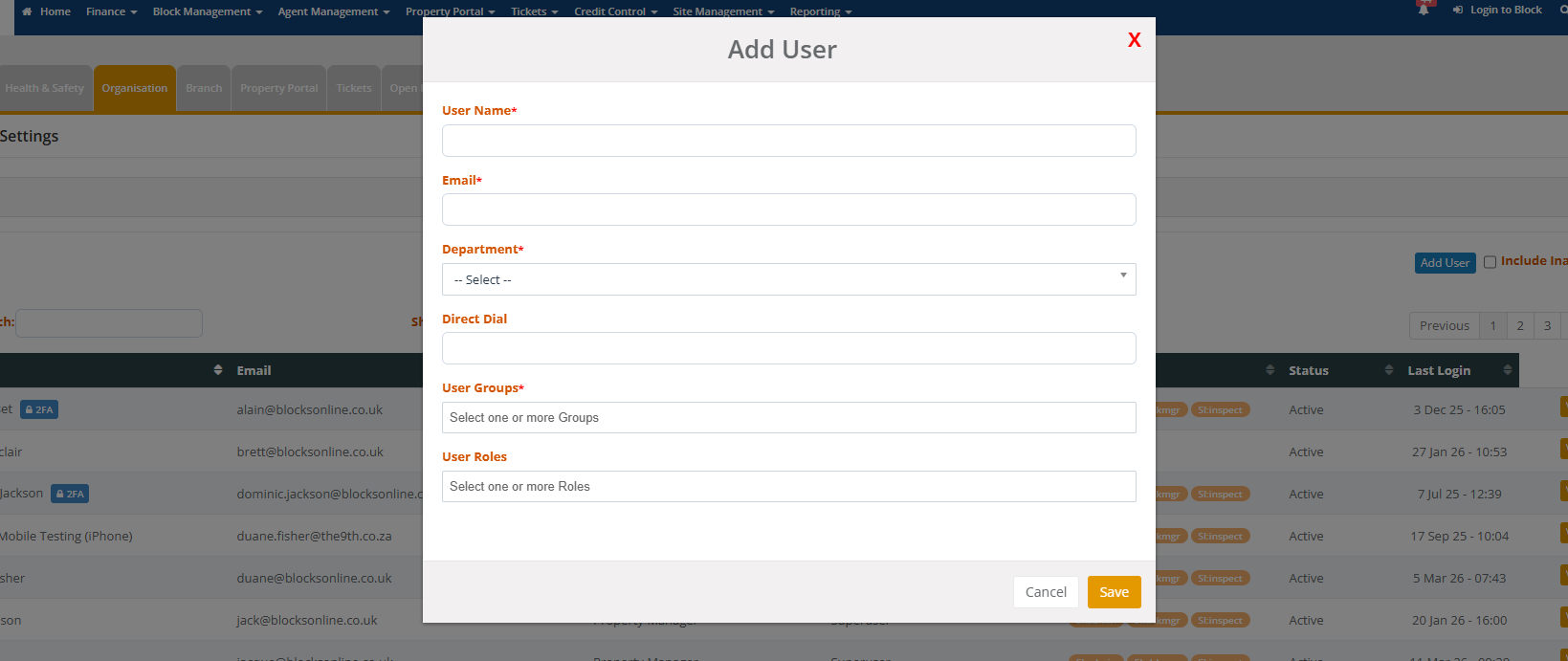The height and width of the screenshot is (661, 1568).
Task: Click Cancel in the Add User dialog
Action: point(1046,592)
